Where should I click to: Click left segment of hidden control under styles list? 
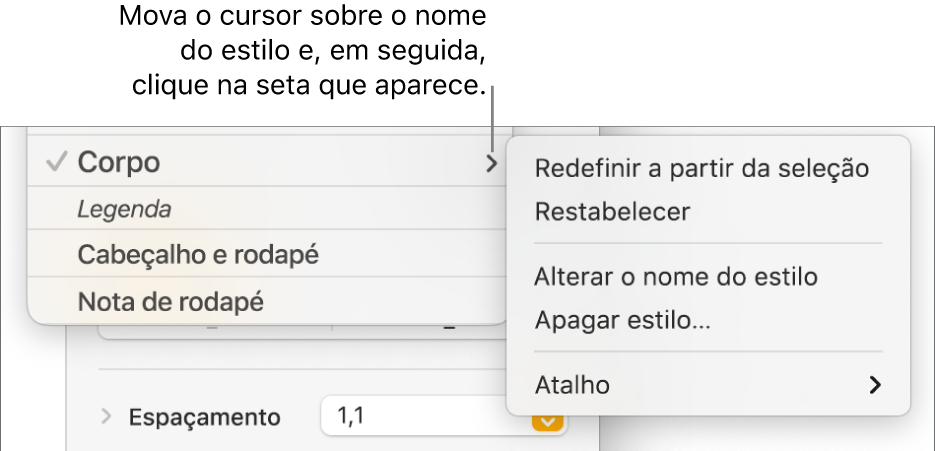[215, 332]
